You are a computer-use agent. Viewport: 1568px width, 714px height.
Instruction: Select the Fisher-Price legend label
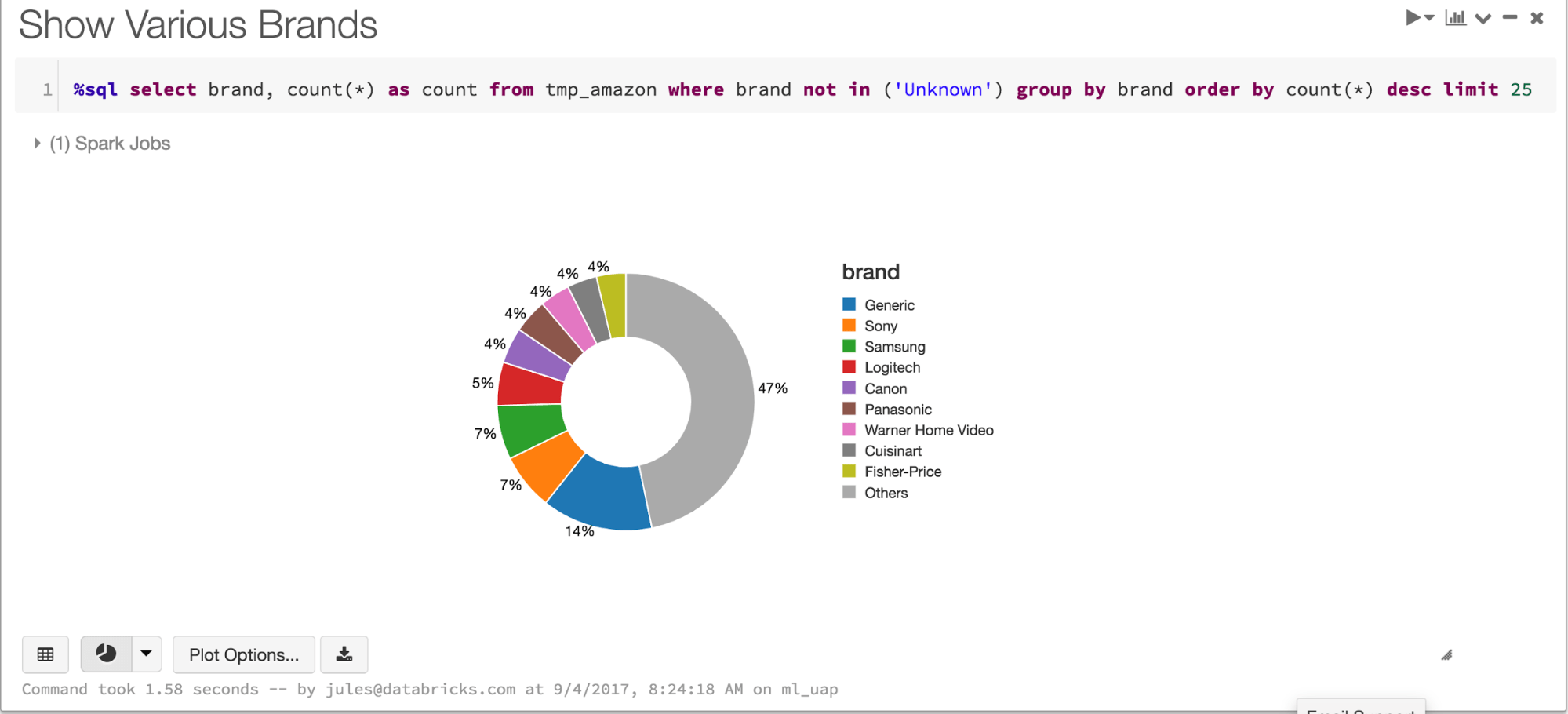pos(903,472)
